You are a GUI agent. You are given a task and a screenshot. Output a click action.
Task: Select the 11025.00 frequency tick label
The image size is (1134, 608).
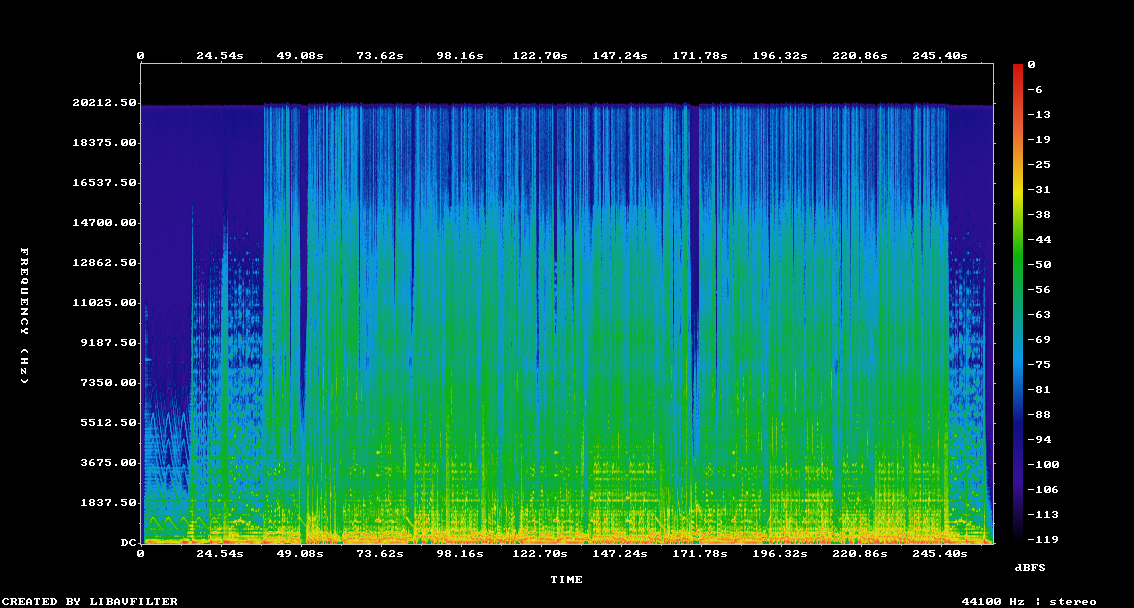104,302
